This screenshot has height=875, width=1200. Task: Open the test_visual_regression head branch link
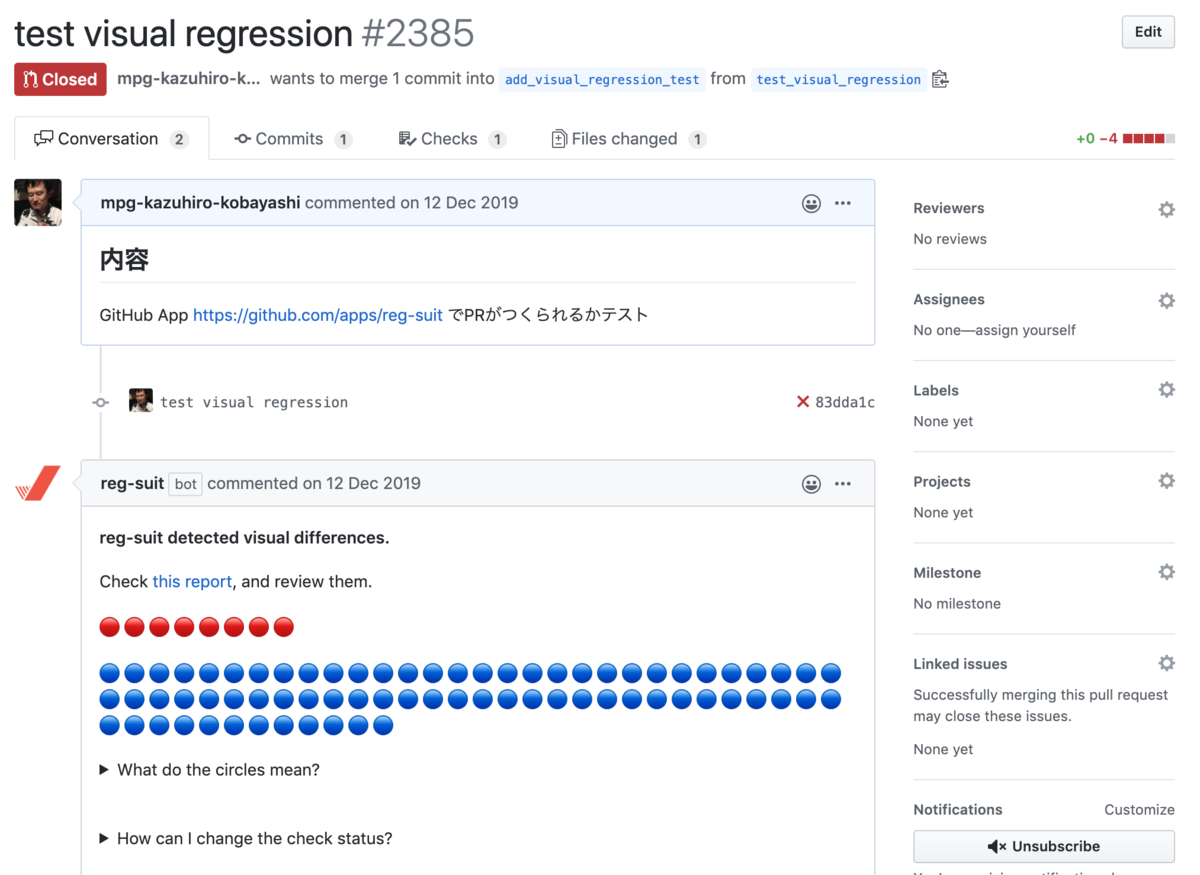click(838, 79)
